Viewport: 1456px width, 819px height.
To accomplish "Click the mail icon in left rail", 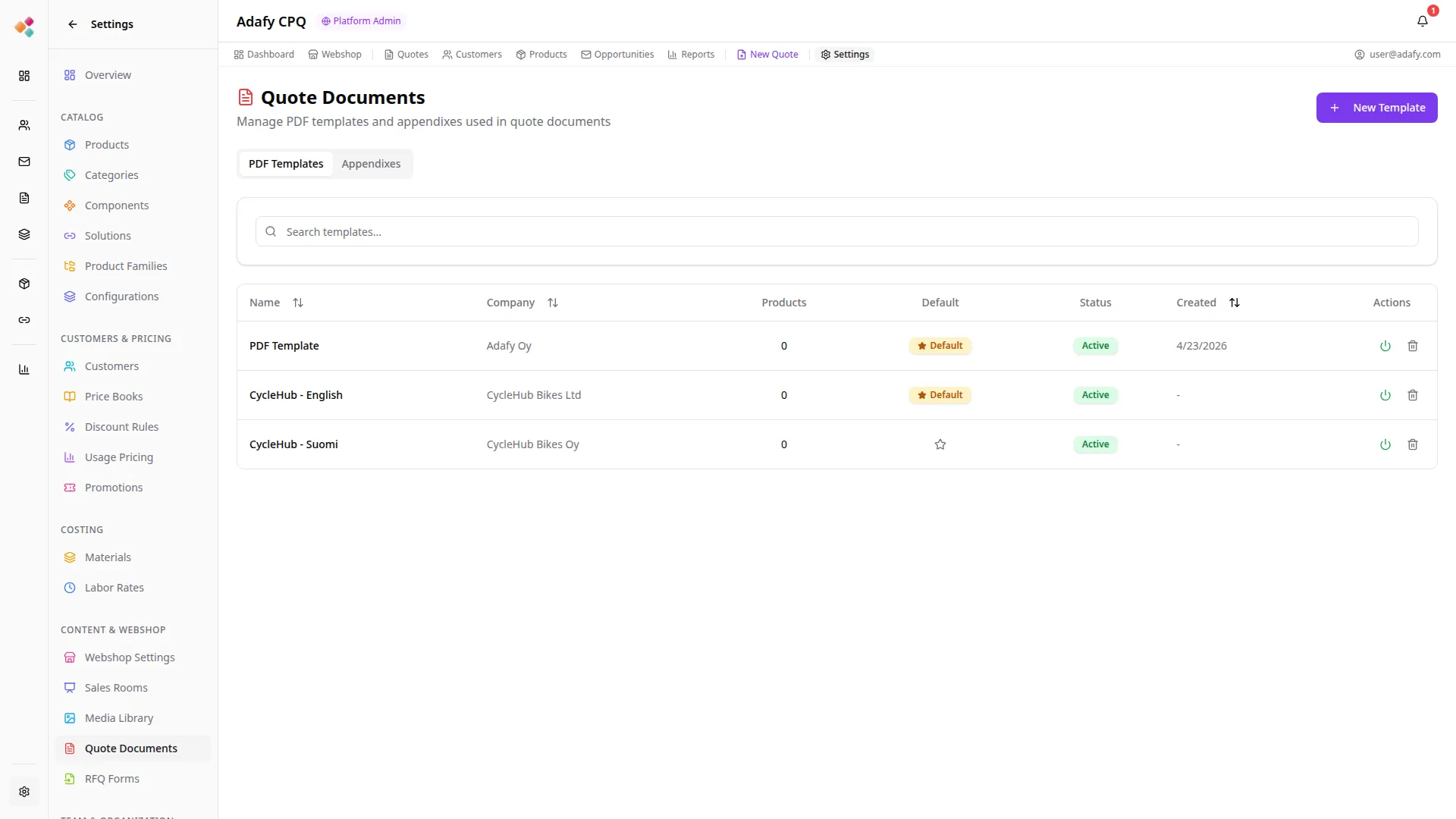I will pyautogui.click(x=24, y=162).
